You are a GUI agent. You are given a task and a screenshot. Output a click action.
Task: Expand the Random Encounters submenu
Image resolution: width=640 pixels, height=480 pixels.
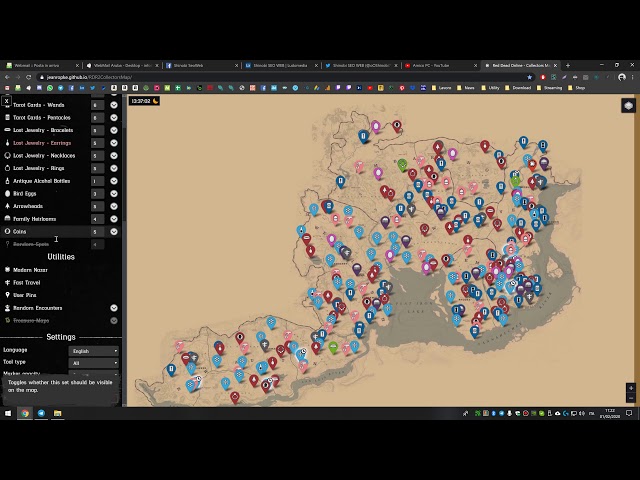click(114, 308)
